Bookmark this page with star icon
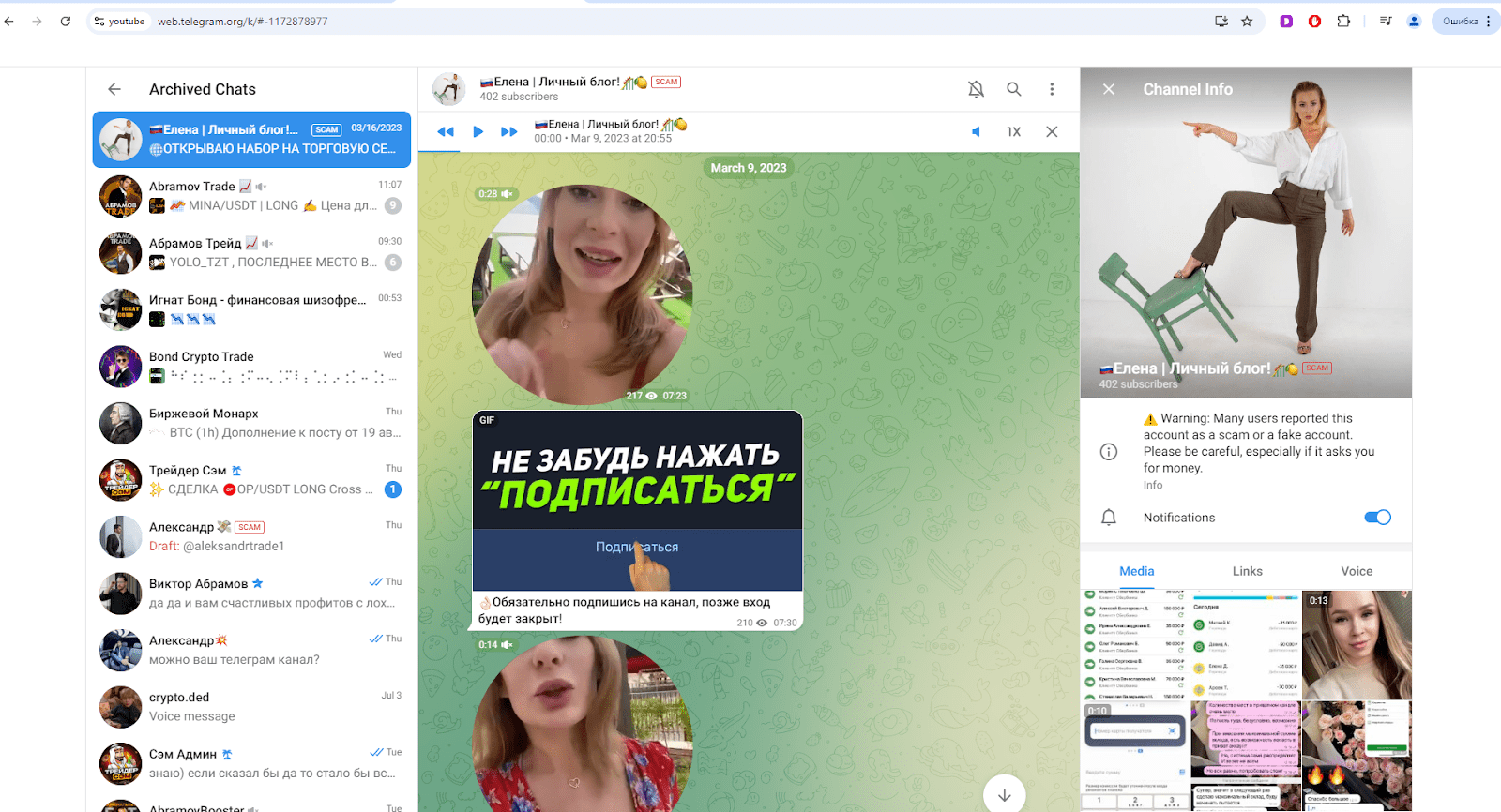This screenshot has width=1501, height=812. click(1247, 21)
